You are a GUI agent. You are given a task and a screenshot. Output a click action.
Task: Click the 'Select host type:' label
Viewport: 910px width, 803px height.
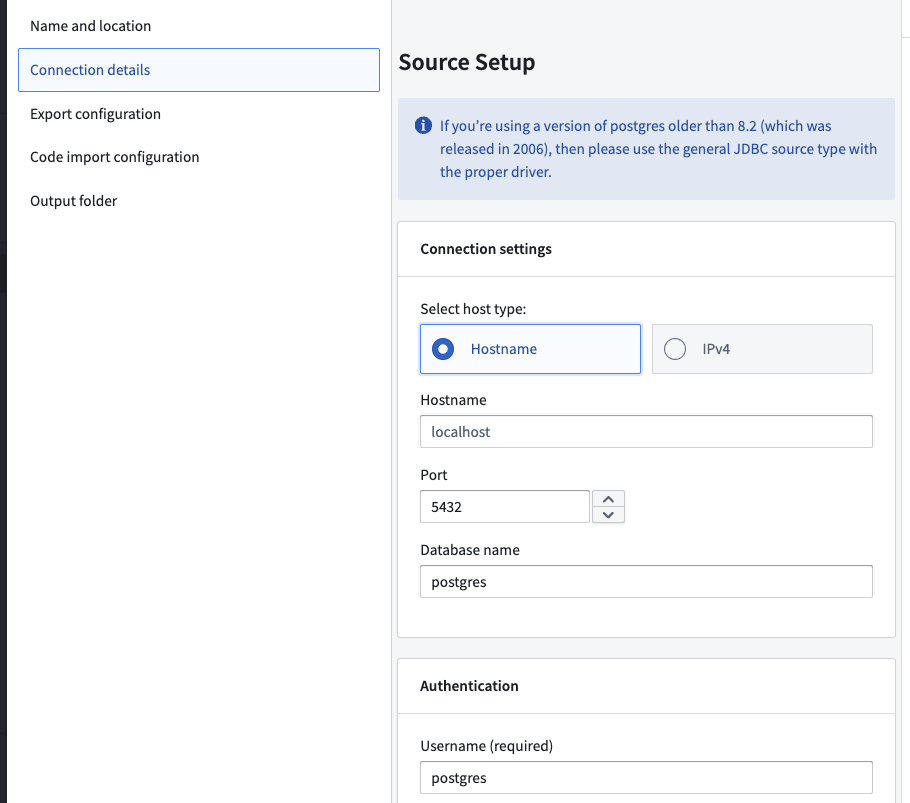tap(473, 309)
